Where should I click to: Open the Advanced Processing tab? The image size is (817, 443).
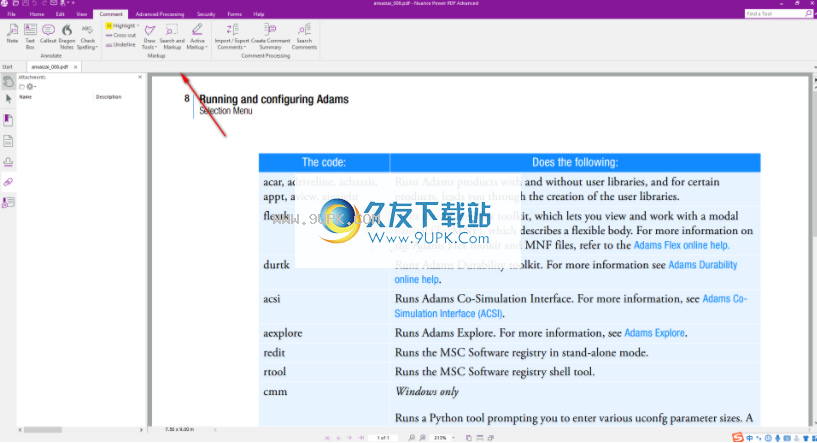pos(159,14)
